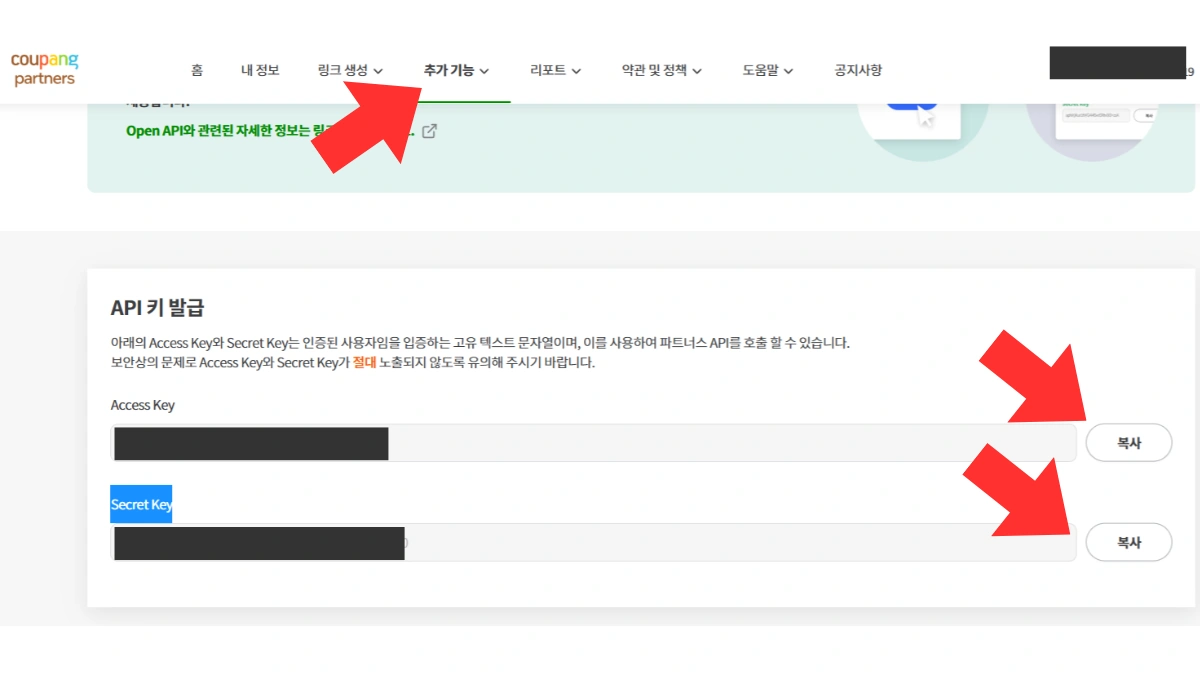Open the external link icon beside Open API text

point(429,131)
